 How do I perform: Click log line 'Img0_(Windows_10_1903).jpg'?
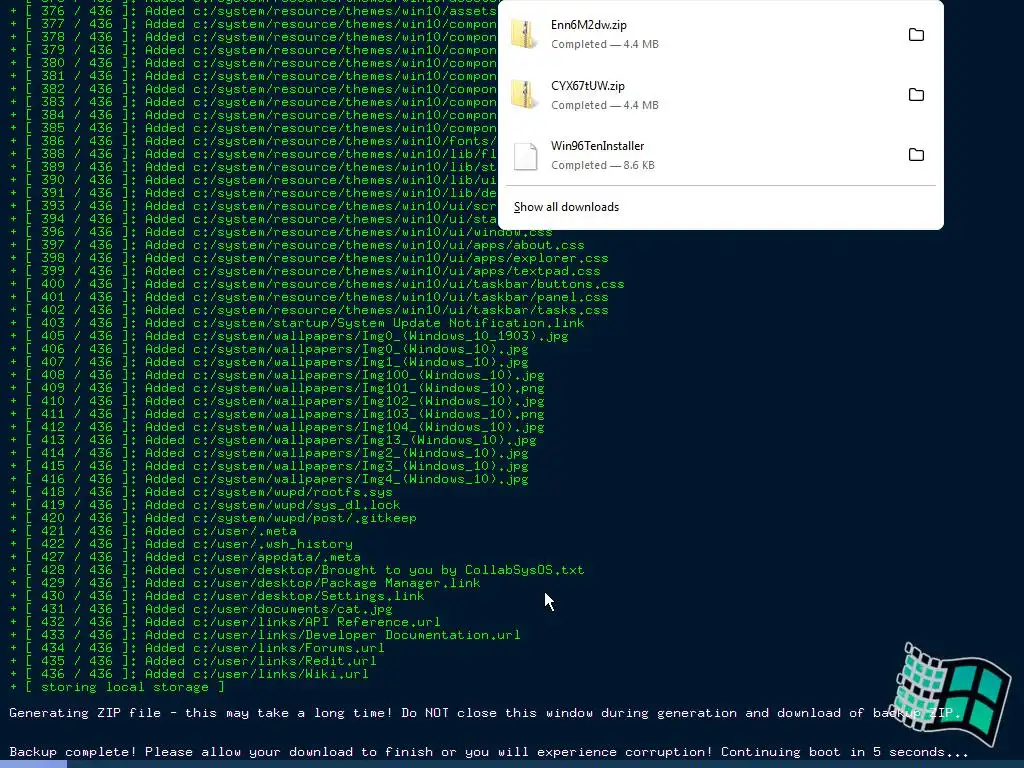point(289,336)
